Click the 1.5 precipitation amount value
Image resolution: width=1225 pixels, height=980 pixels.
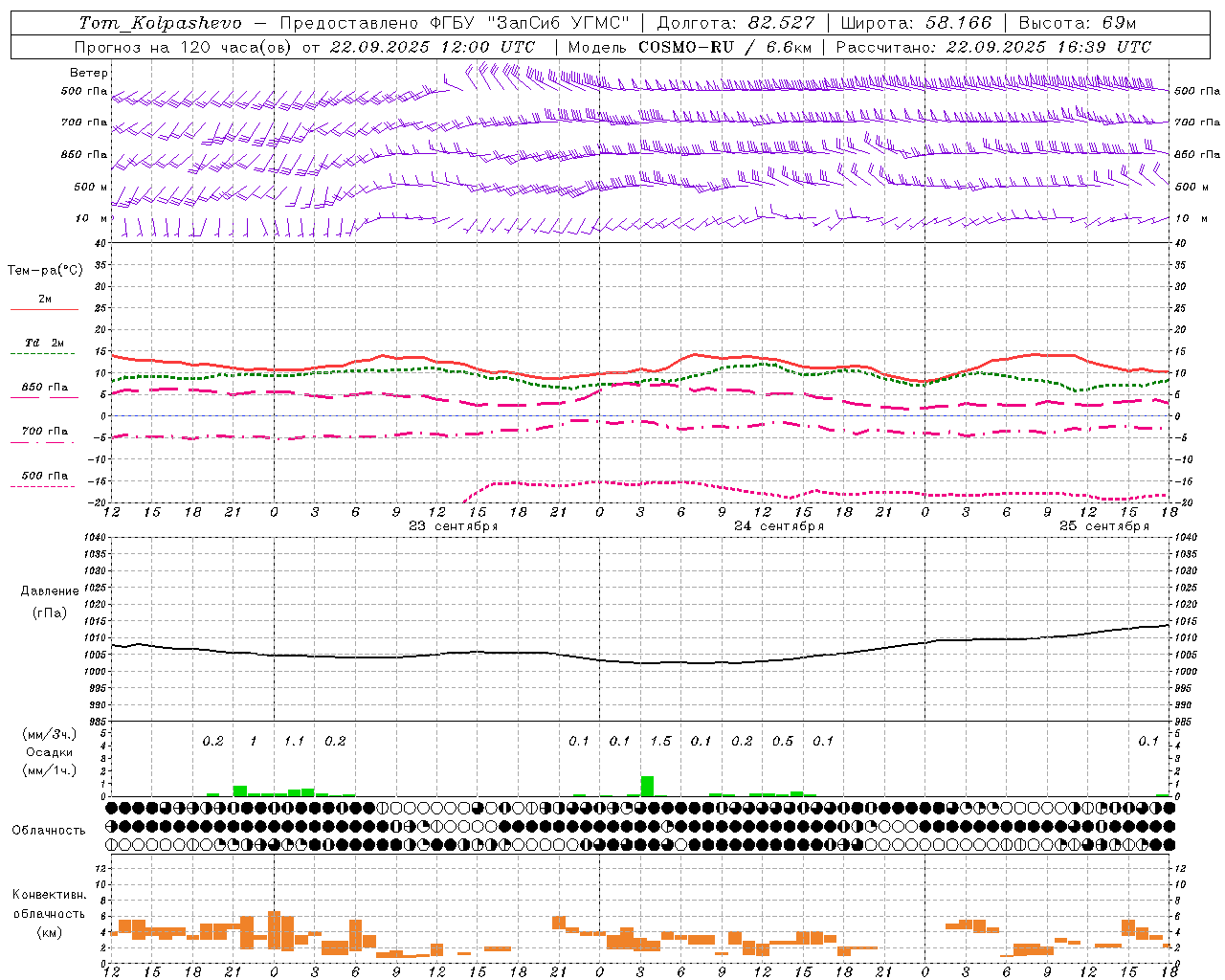tap(660, 741)
